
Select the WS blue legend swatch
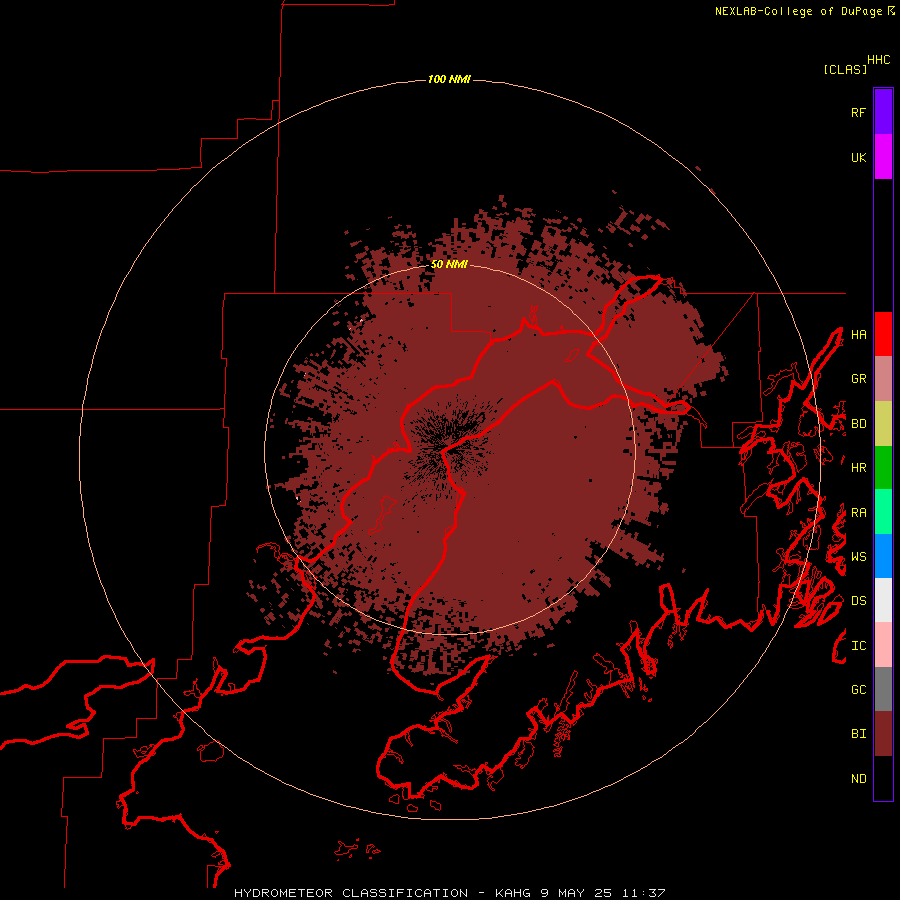point(883,556)
